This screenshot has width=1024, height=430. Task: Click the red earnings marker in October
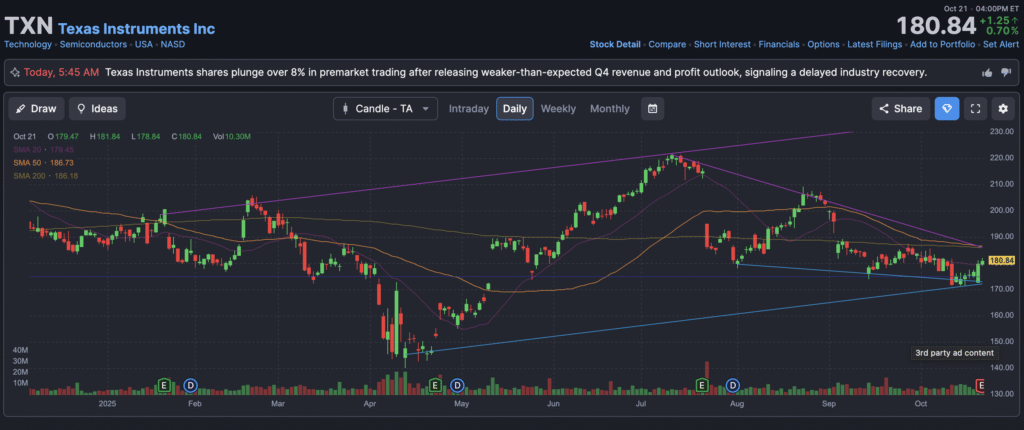click(980, 385)
